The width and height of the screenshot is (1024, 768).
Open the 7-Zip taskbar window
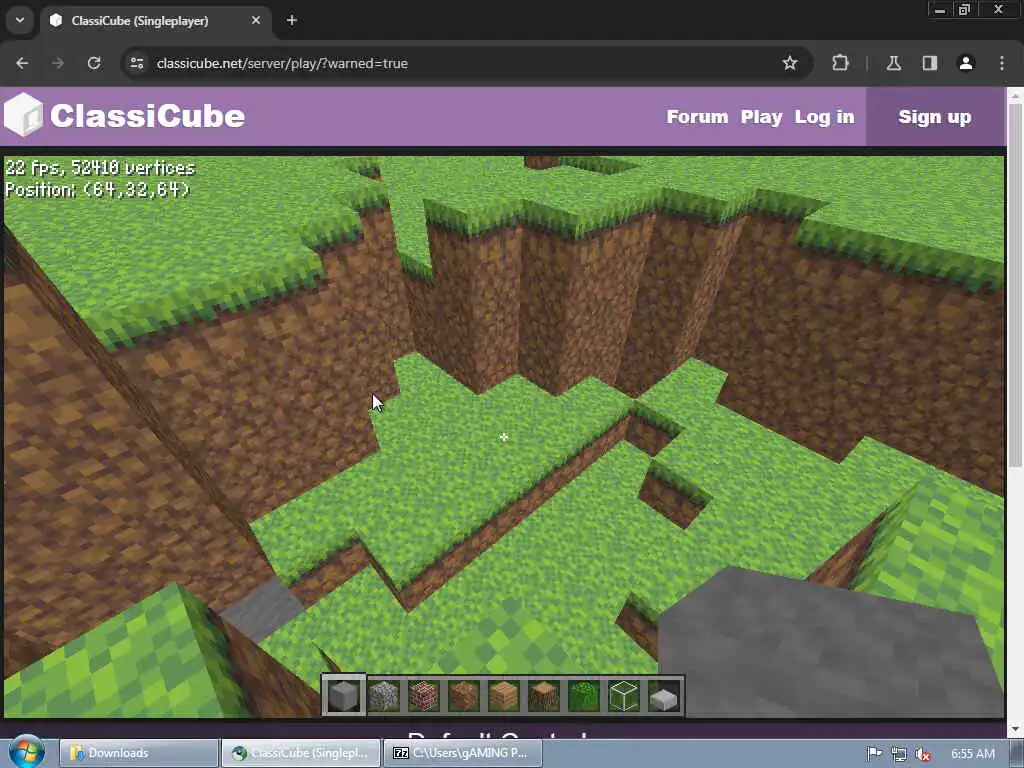click(461, 753)
